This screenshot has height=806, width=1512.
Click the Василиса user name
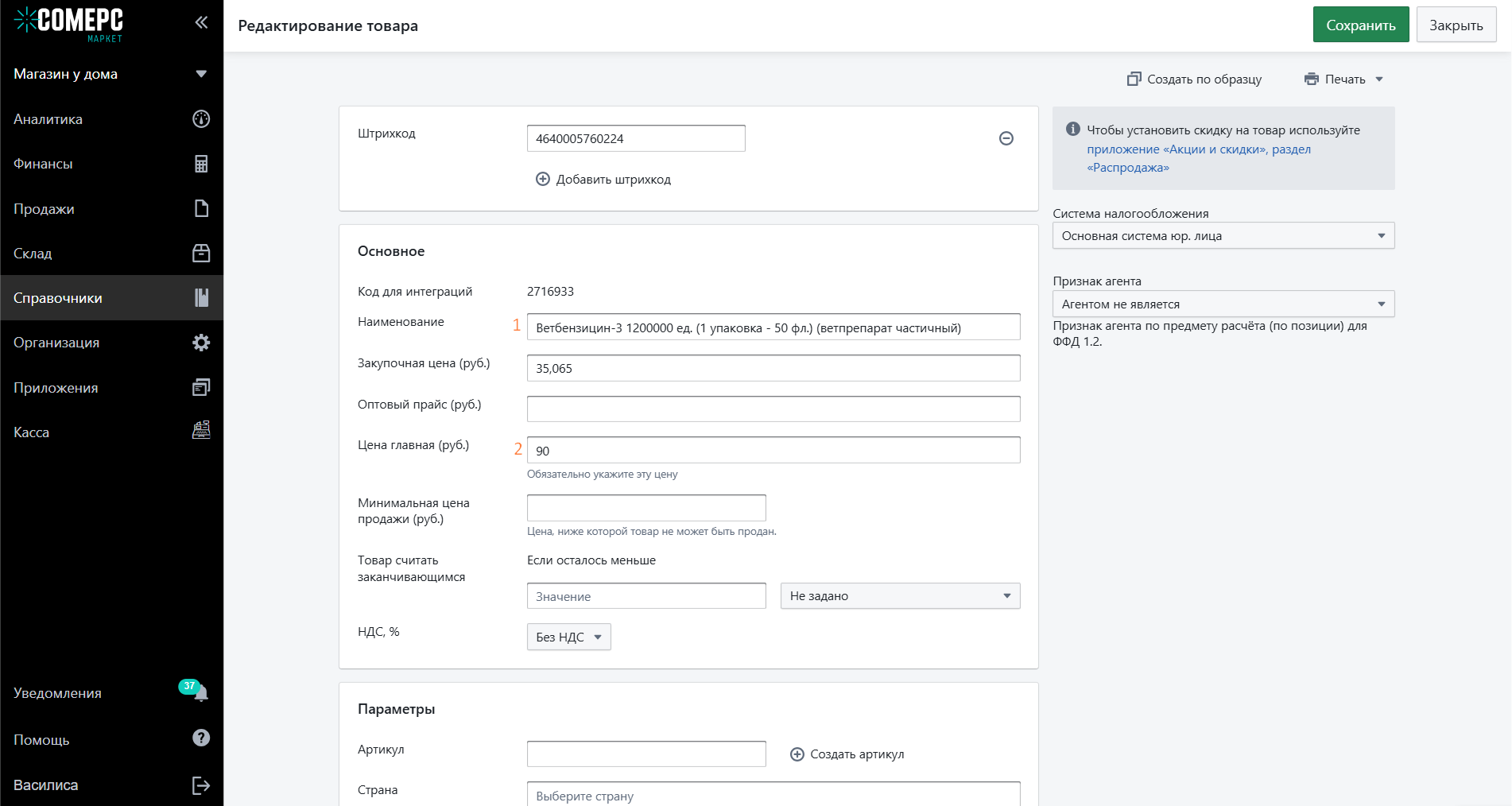[x=45, y=785]
